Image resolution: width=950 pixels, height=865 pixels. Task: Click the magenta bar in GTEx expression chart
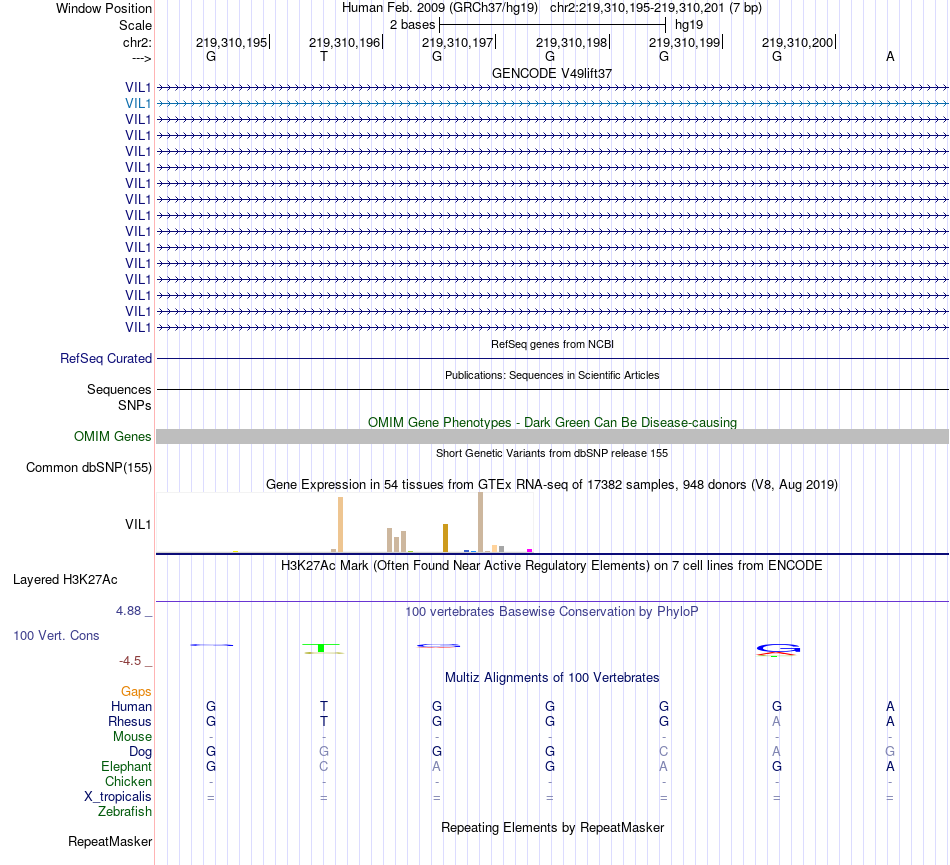pos(530,551)
